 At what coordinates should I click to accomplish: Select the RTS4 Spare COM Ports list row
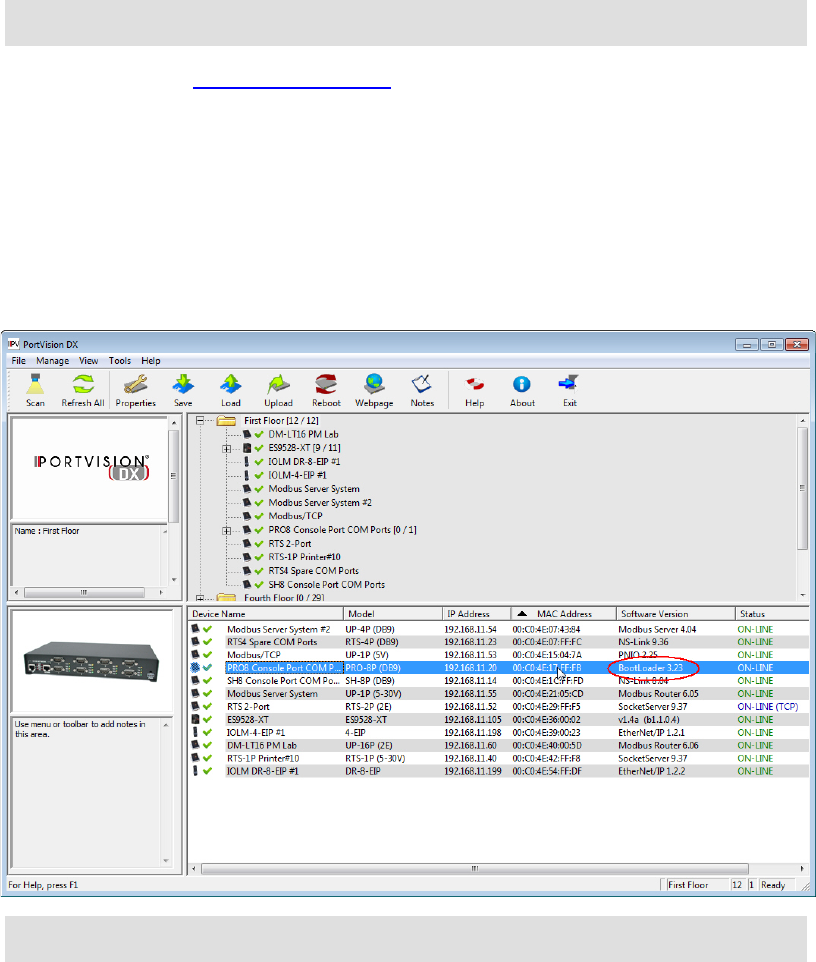tap(498, 642)
